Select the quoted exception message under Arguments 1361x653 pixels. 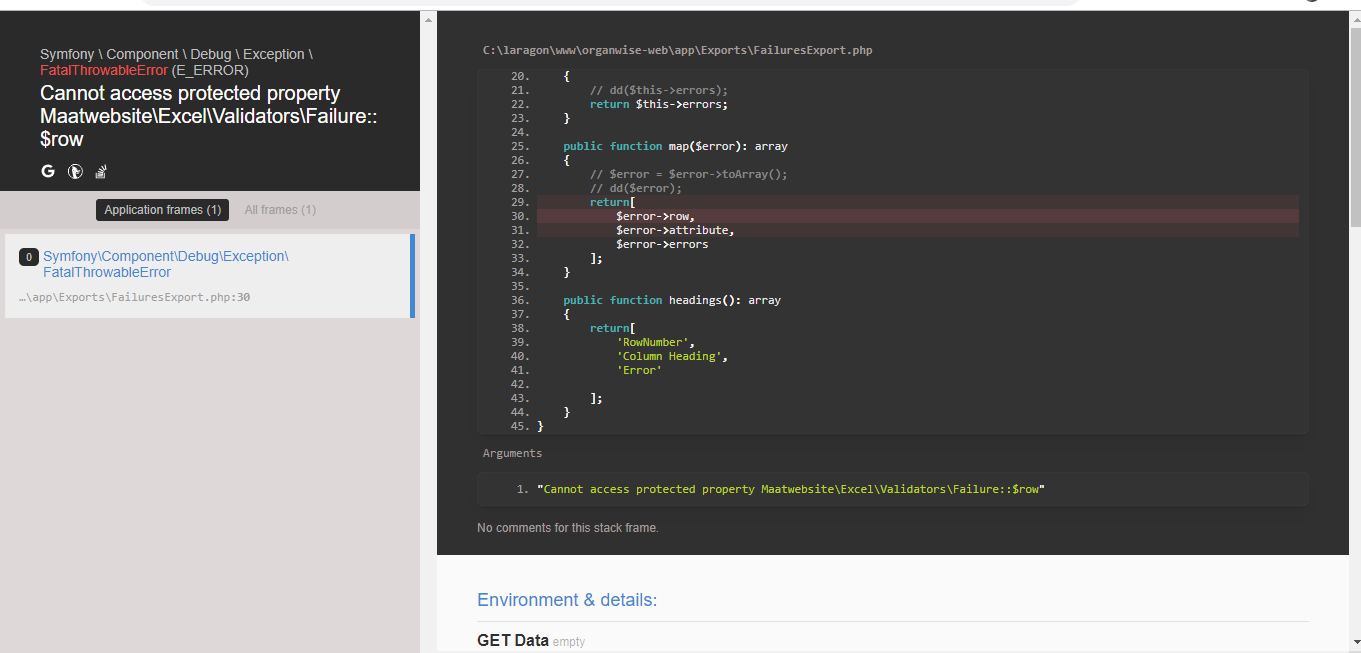pyautogui.click(x=790, y=489)
